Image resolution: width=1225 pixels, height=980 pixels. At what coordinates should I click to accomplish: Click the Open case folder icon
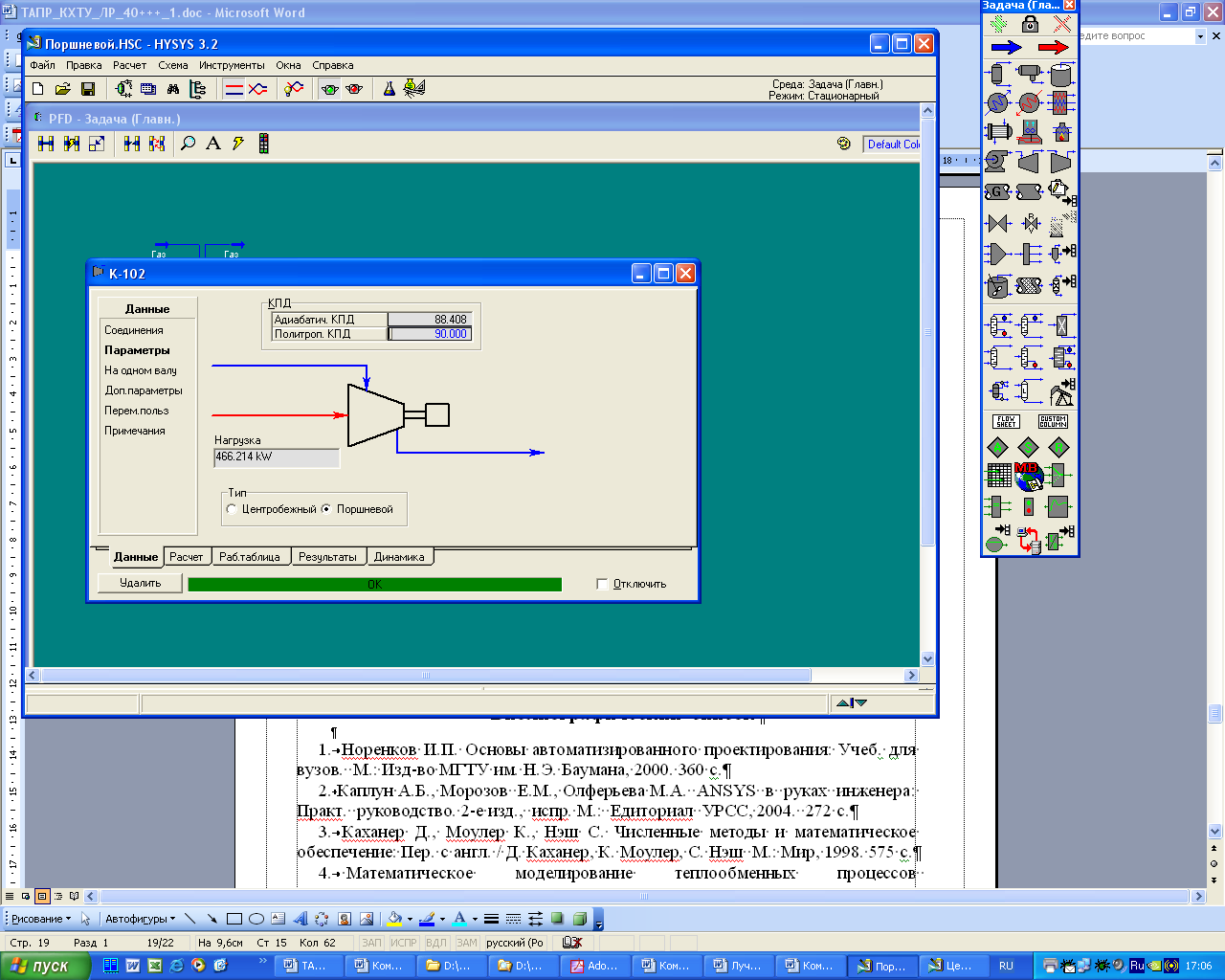63,89
